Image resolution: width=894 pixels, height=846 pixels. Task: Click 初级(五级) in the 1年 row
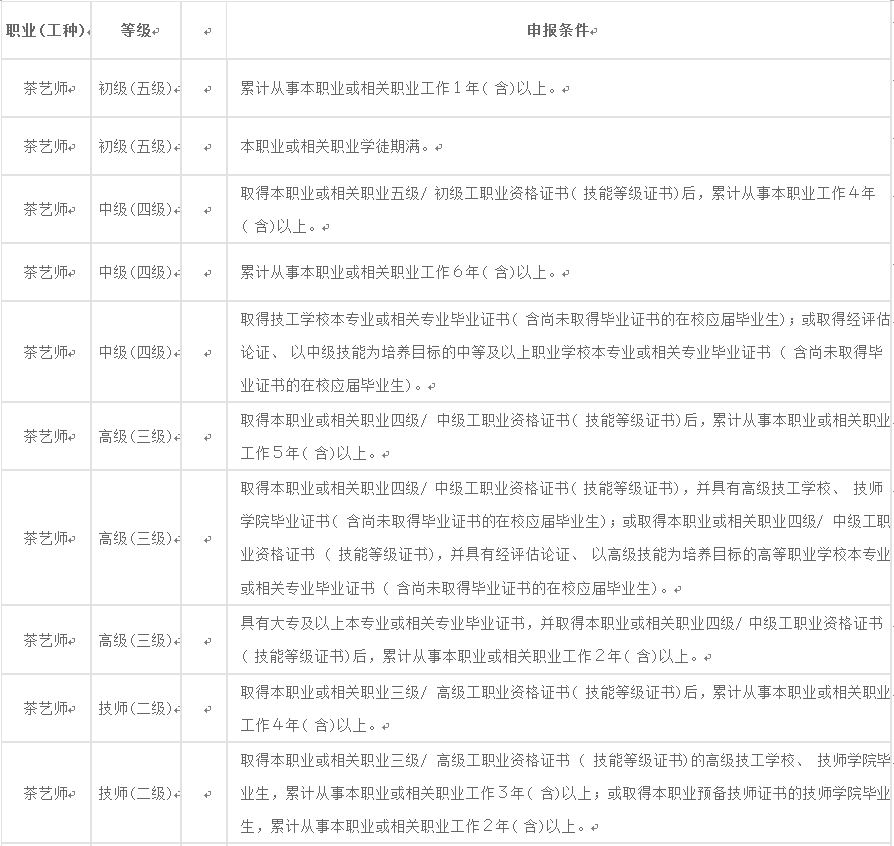(136, 88)
